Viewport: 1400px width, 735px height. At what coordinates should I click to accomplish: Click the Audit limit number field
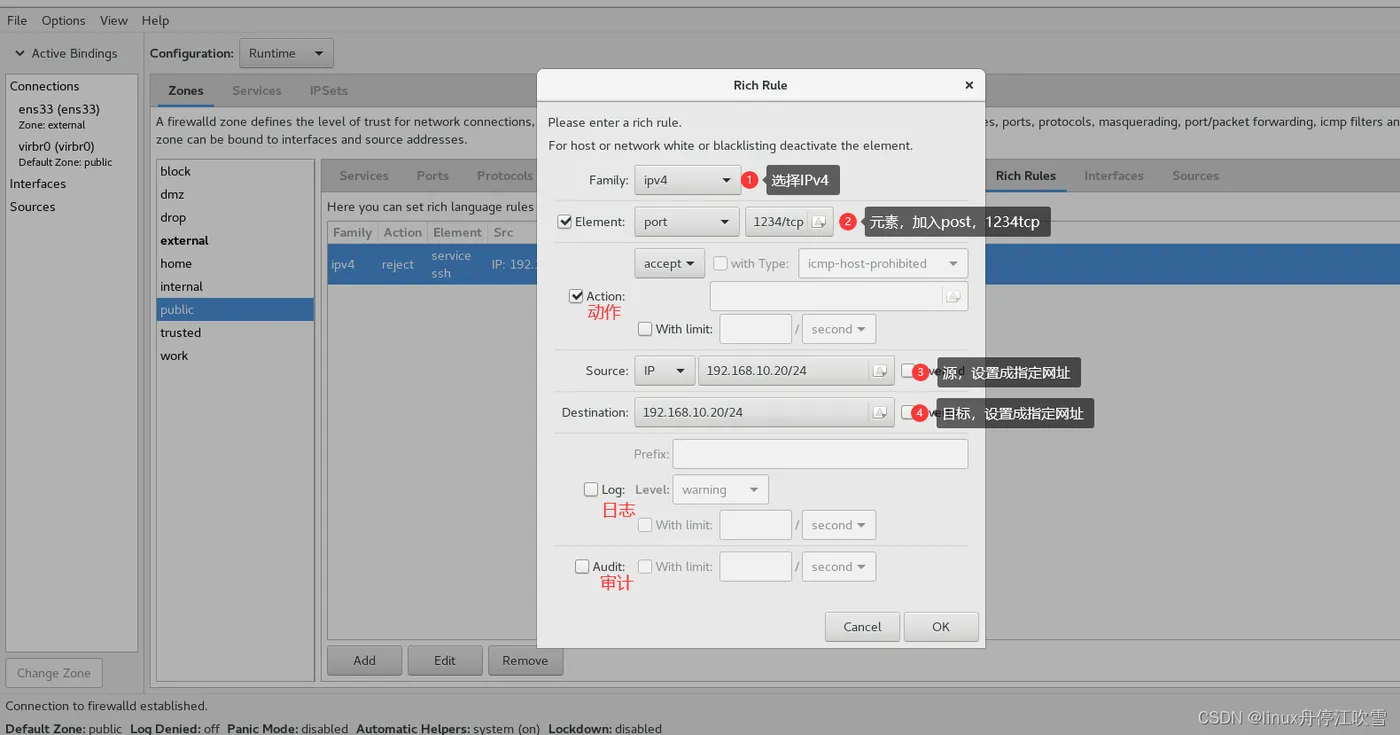coord(756,567)
